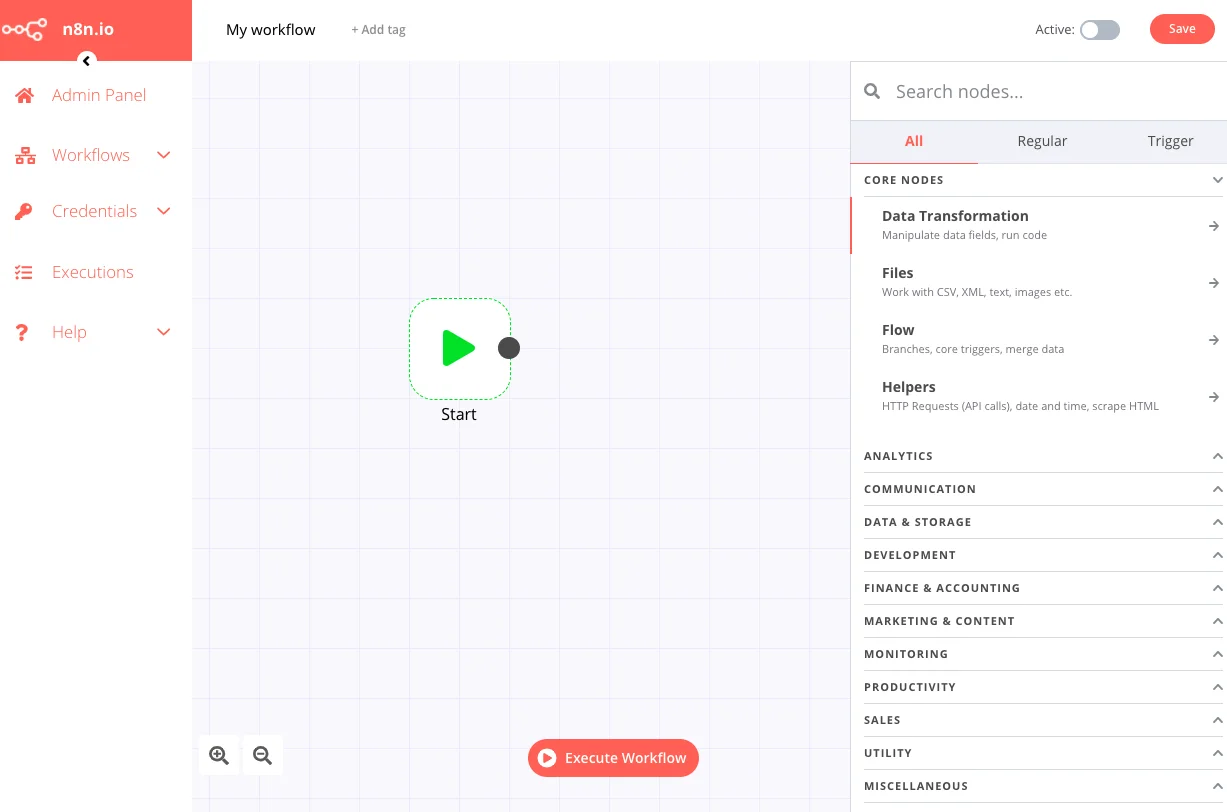Click Add tag next to My workflow
The width and height of the screenshot is (1227, 812).
point(378,30)
